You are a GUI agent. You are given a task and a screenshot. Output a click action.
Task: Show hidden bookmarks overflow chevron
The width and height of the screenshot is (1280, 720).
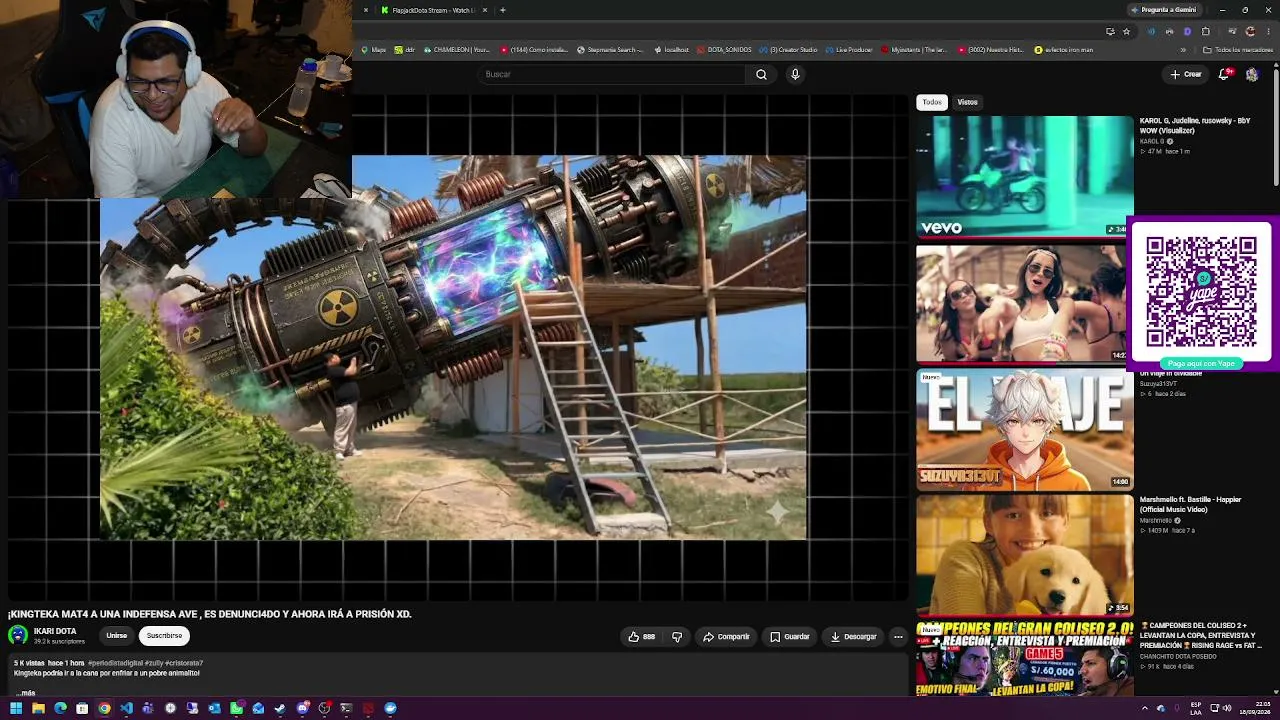1183,50
